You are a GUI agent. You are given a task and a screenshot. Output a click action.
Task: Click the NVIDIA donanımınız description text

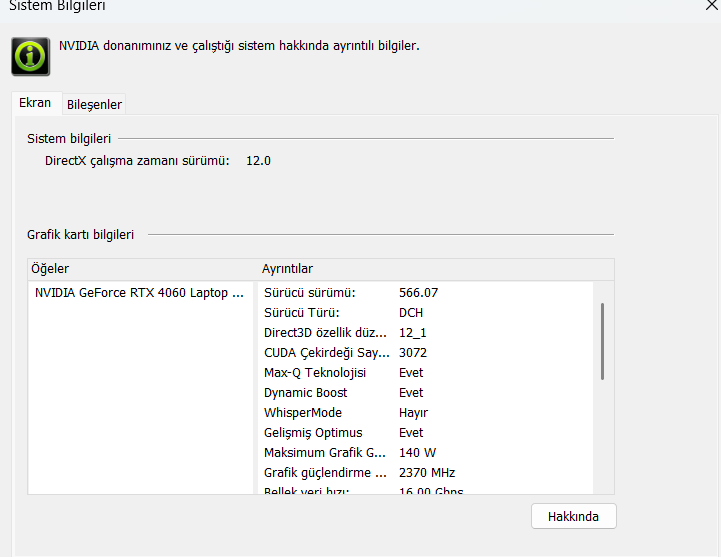point(239,46)
